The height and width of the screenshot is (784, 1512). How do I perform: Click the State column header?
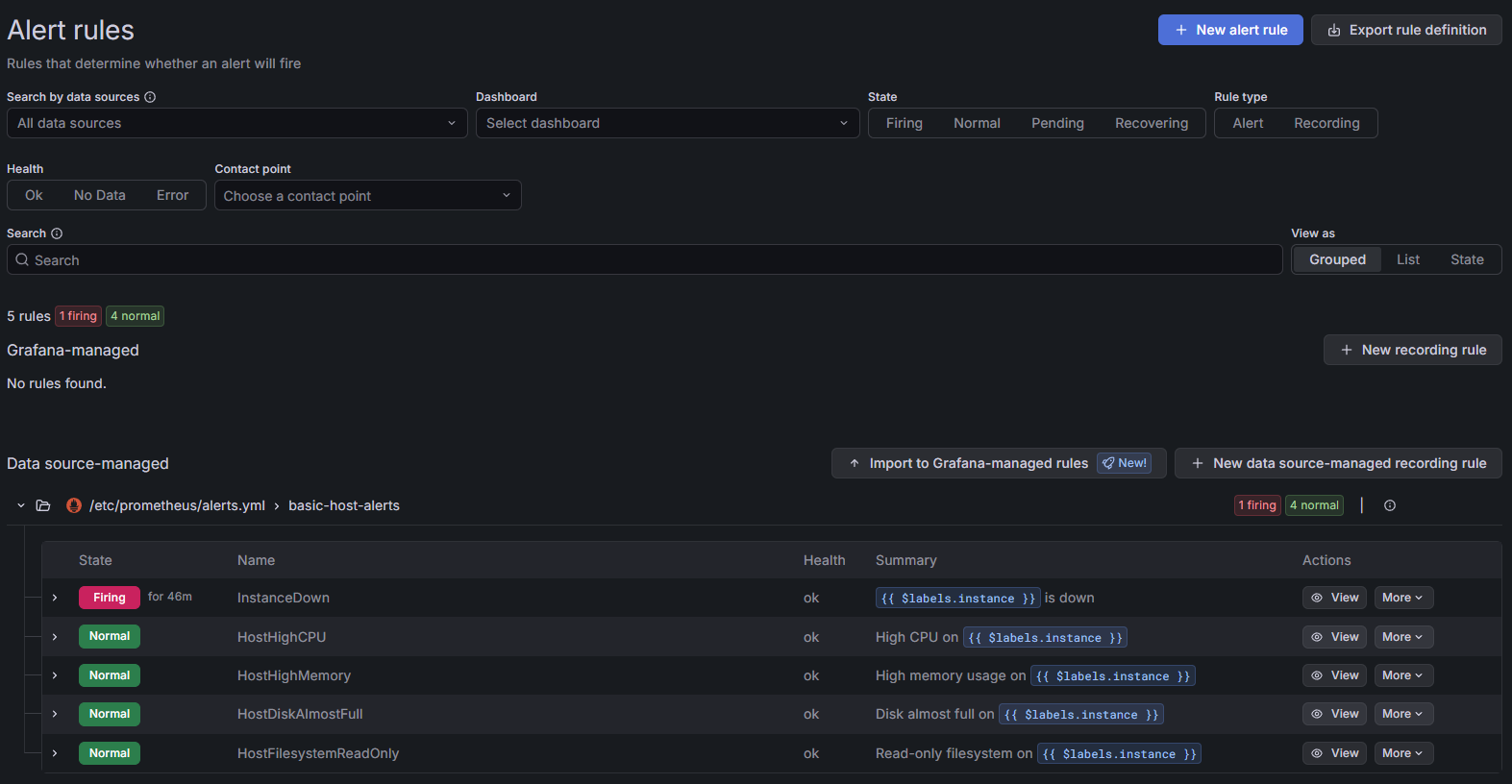pyautogui.click(x=95, y=560)
